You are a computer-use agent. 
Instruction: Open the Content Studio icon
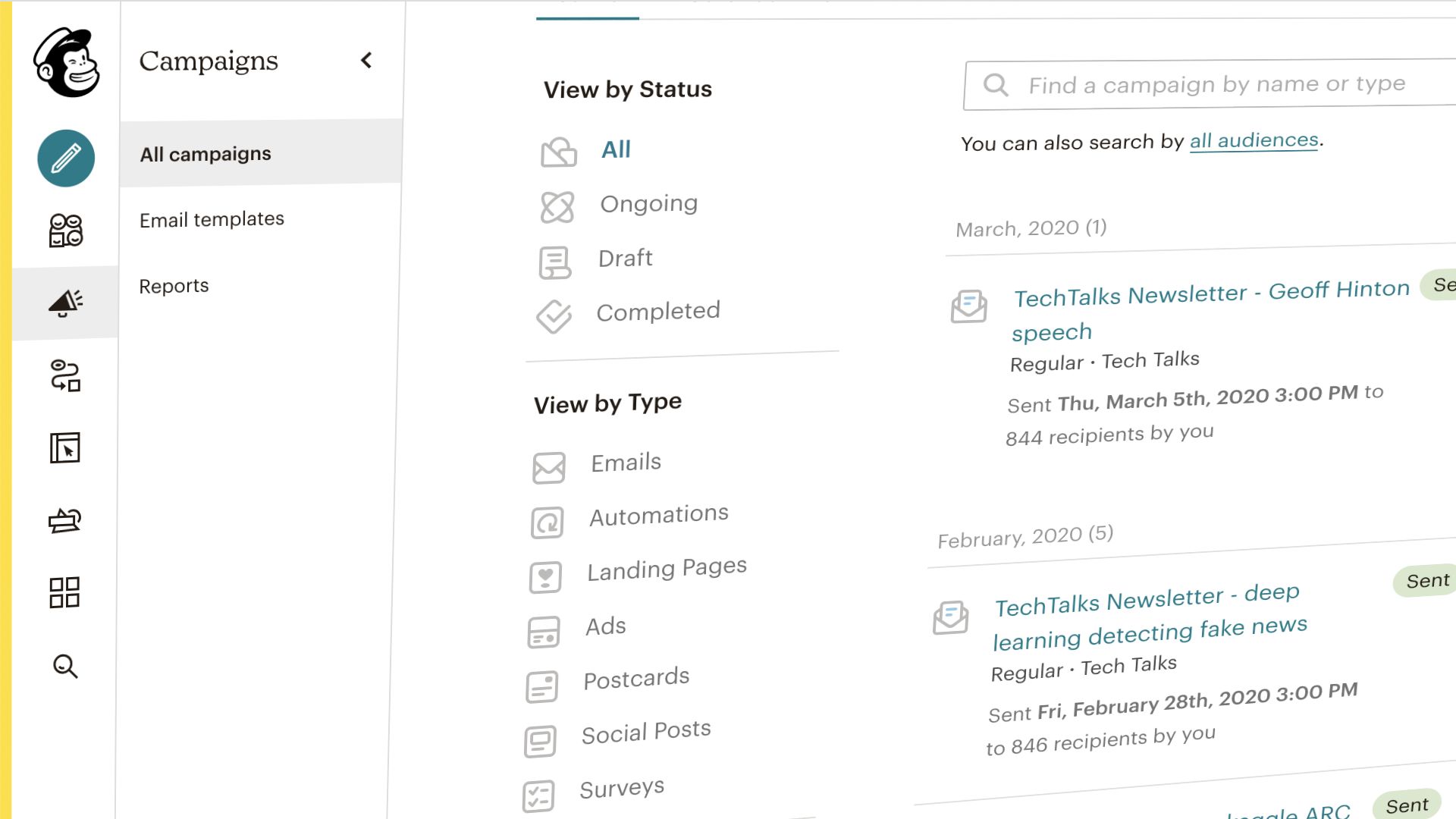click(64, 520)
